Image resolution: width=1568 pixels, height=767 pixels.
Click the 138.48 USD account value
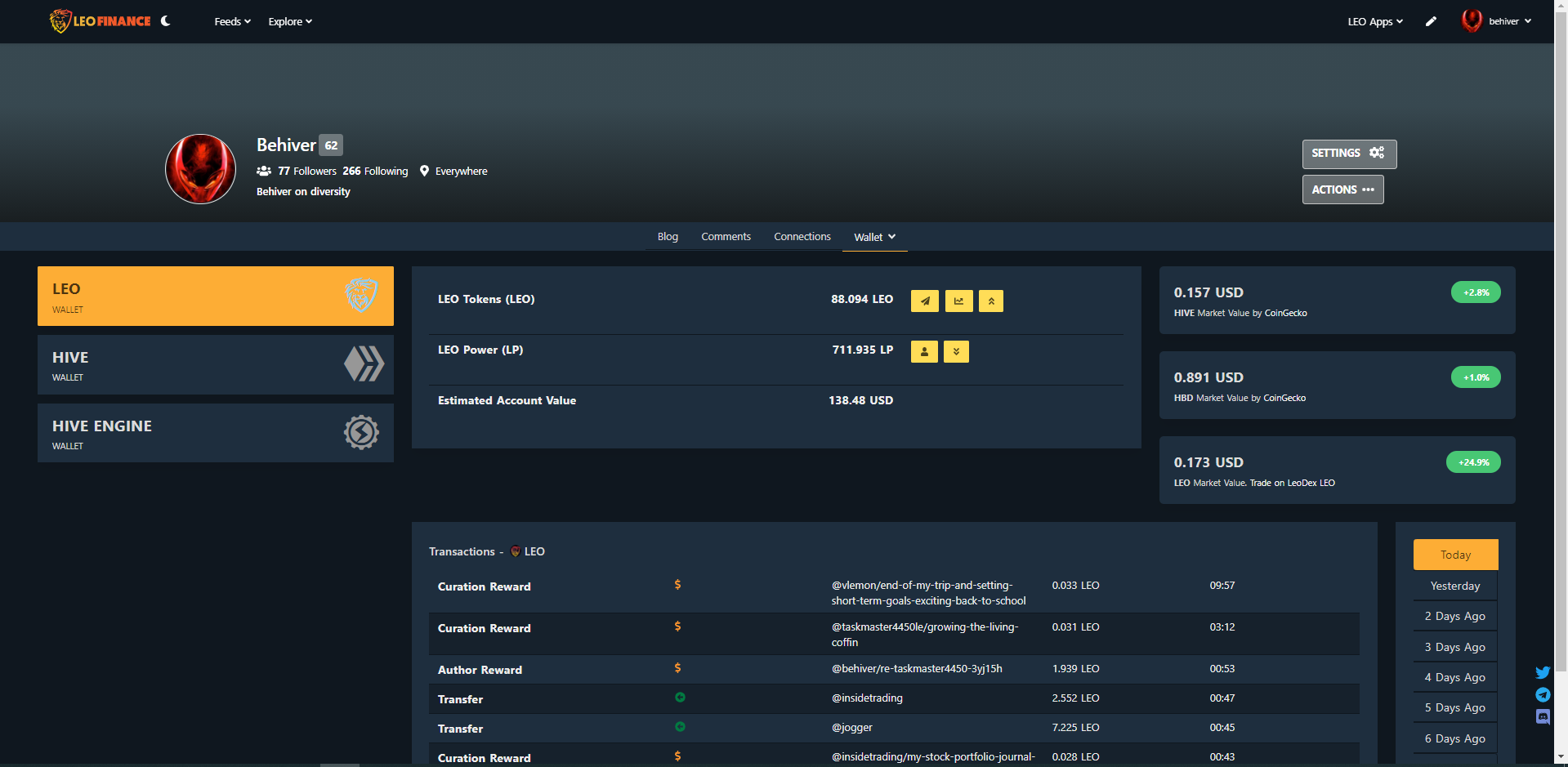coord(860,401)
